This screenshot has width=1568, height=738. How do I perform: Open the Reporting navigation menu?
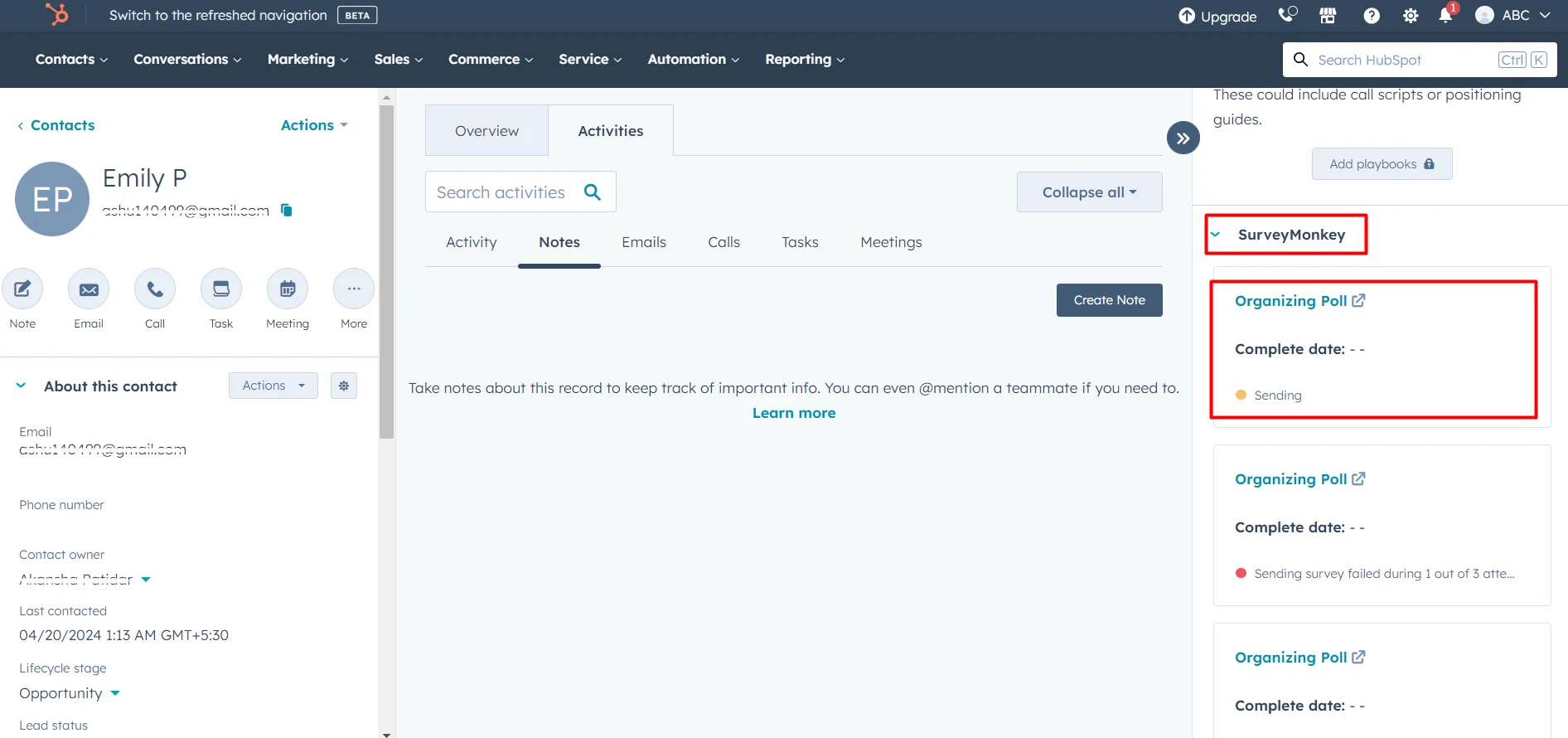(805, 59)
